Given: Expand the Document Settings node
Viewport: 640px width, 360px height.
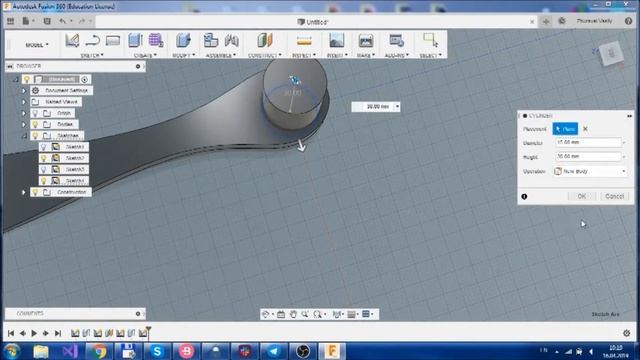Looking at the screenshot, I should 24,91.
